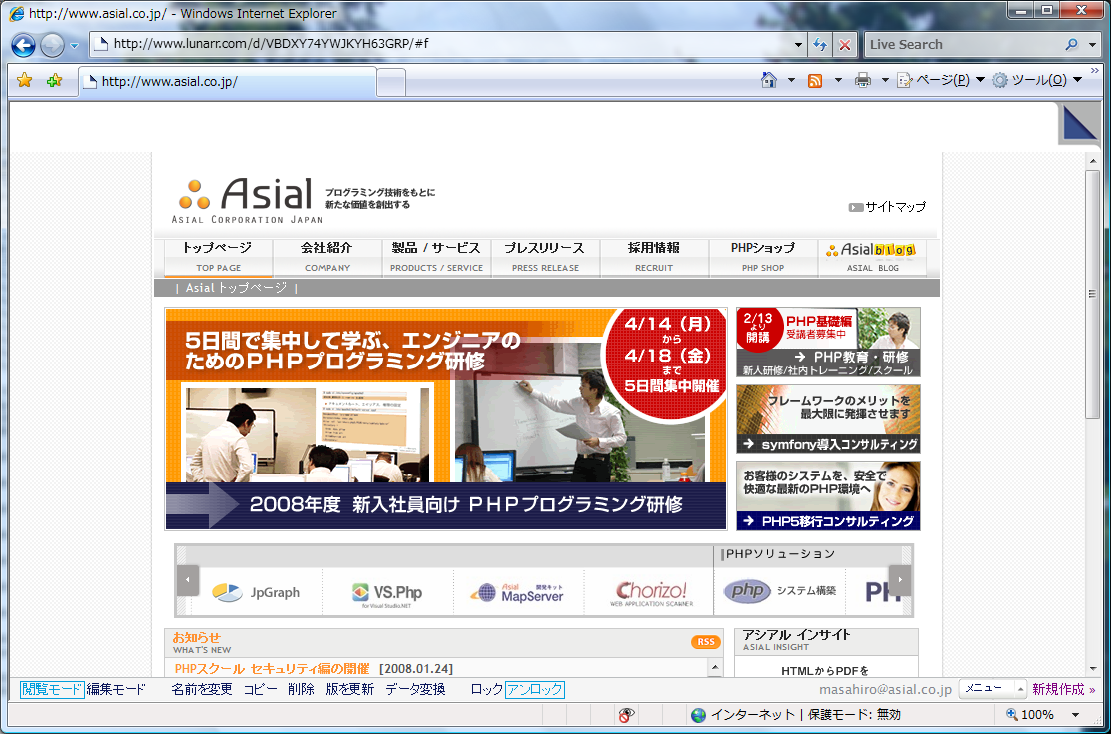Click the red X Stop loading icon

(845, 45)
